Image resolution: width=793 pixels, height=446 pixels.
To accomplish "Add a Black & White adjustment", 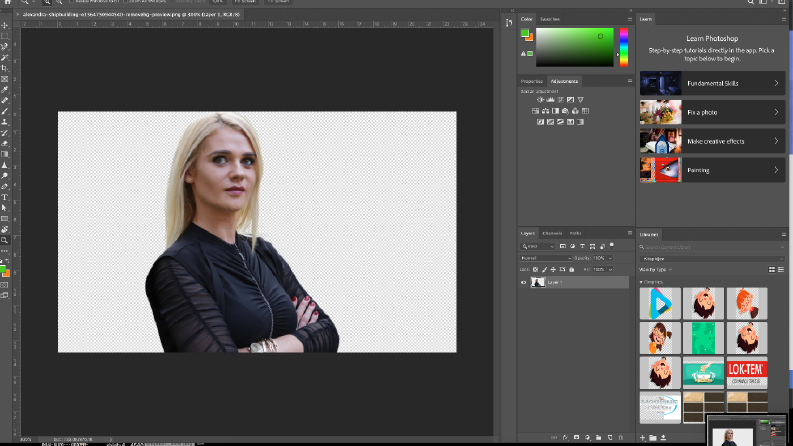I will [x=555, y=111].
